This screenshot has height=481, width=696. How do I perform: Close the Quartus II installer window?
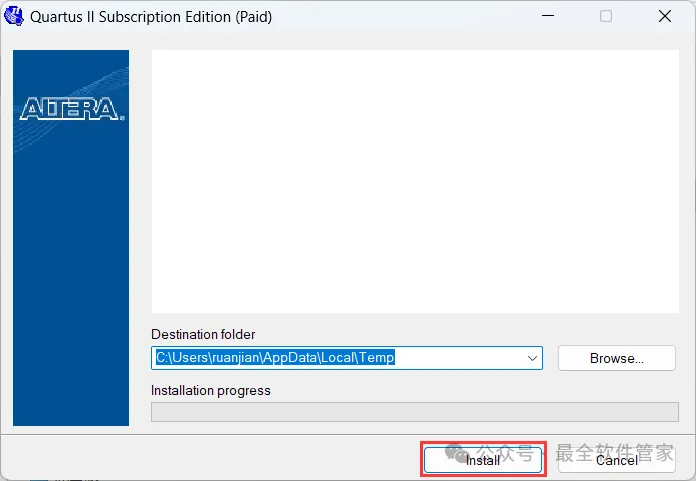click(664, 16)
